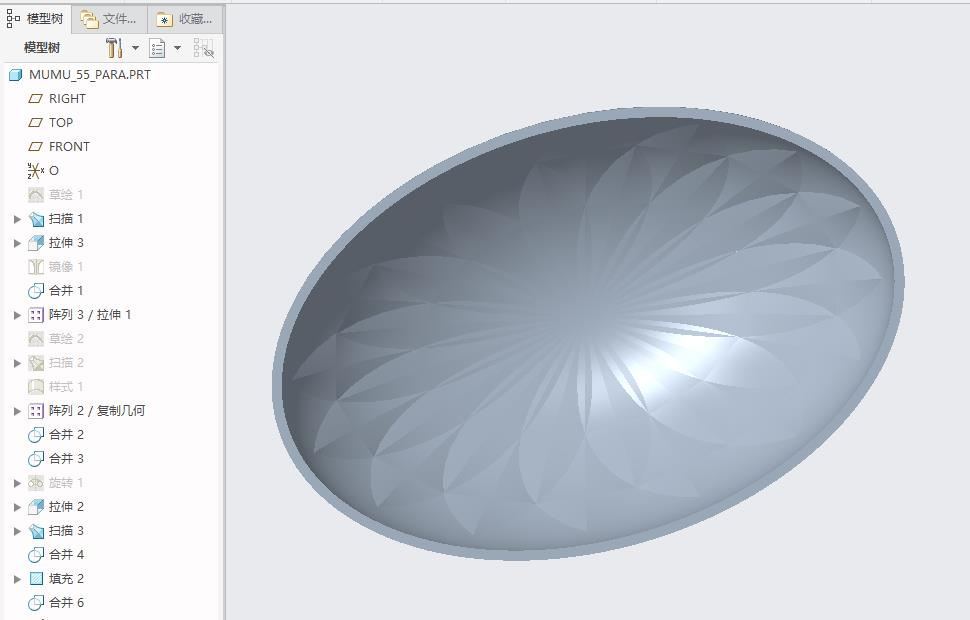The width and height of the screenshot is (970, 620).
Task: Click the 阵列 3 pattern icon
Action: (36, 315)
